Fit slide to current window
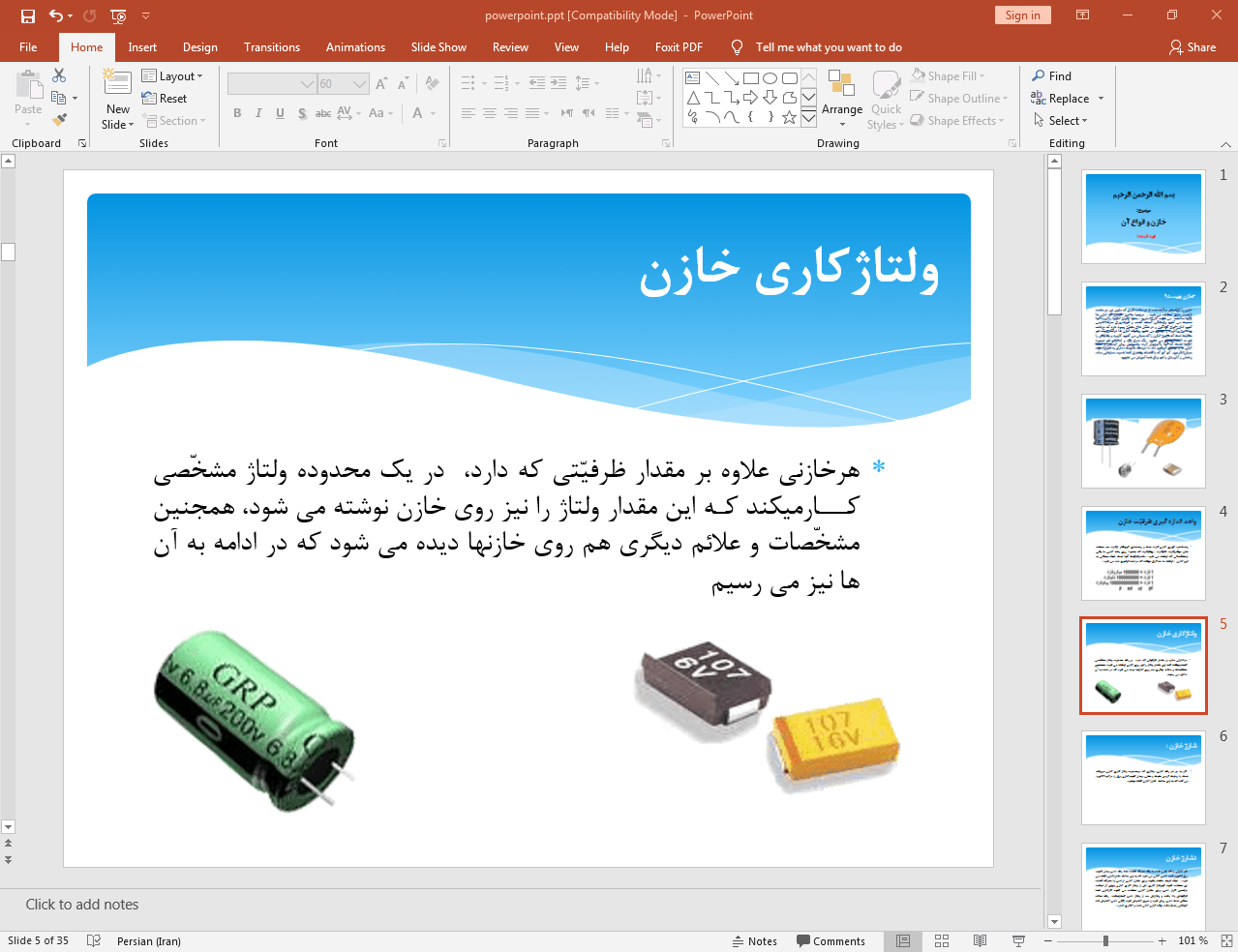This screenshot has width=1238, height=952. point(1225,940)
